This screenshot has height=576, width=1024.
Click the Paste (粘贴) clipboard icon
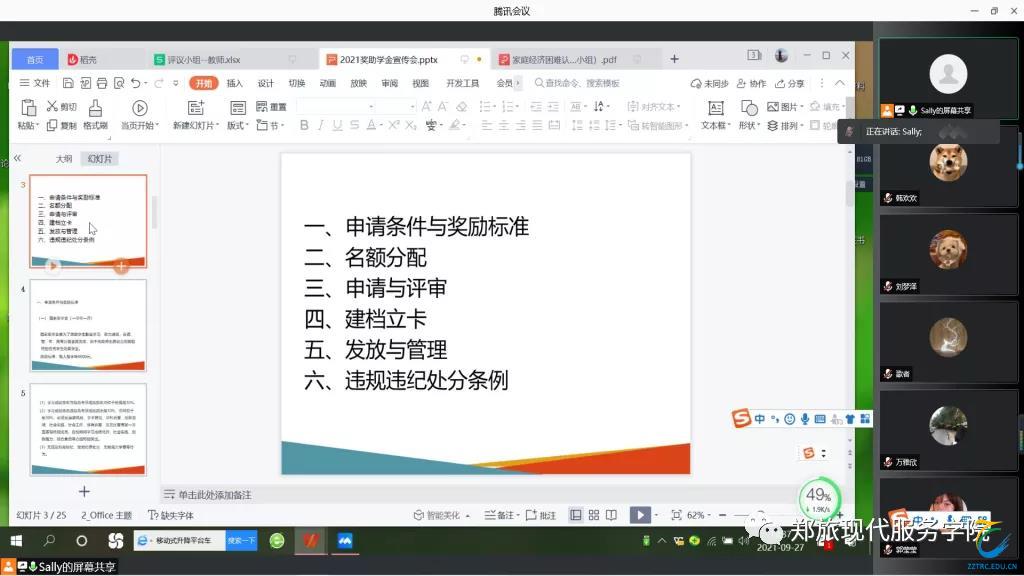[28, 108]
